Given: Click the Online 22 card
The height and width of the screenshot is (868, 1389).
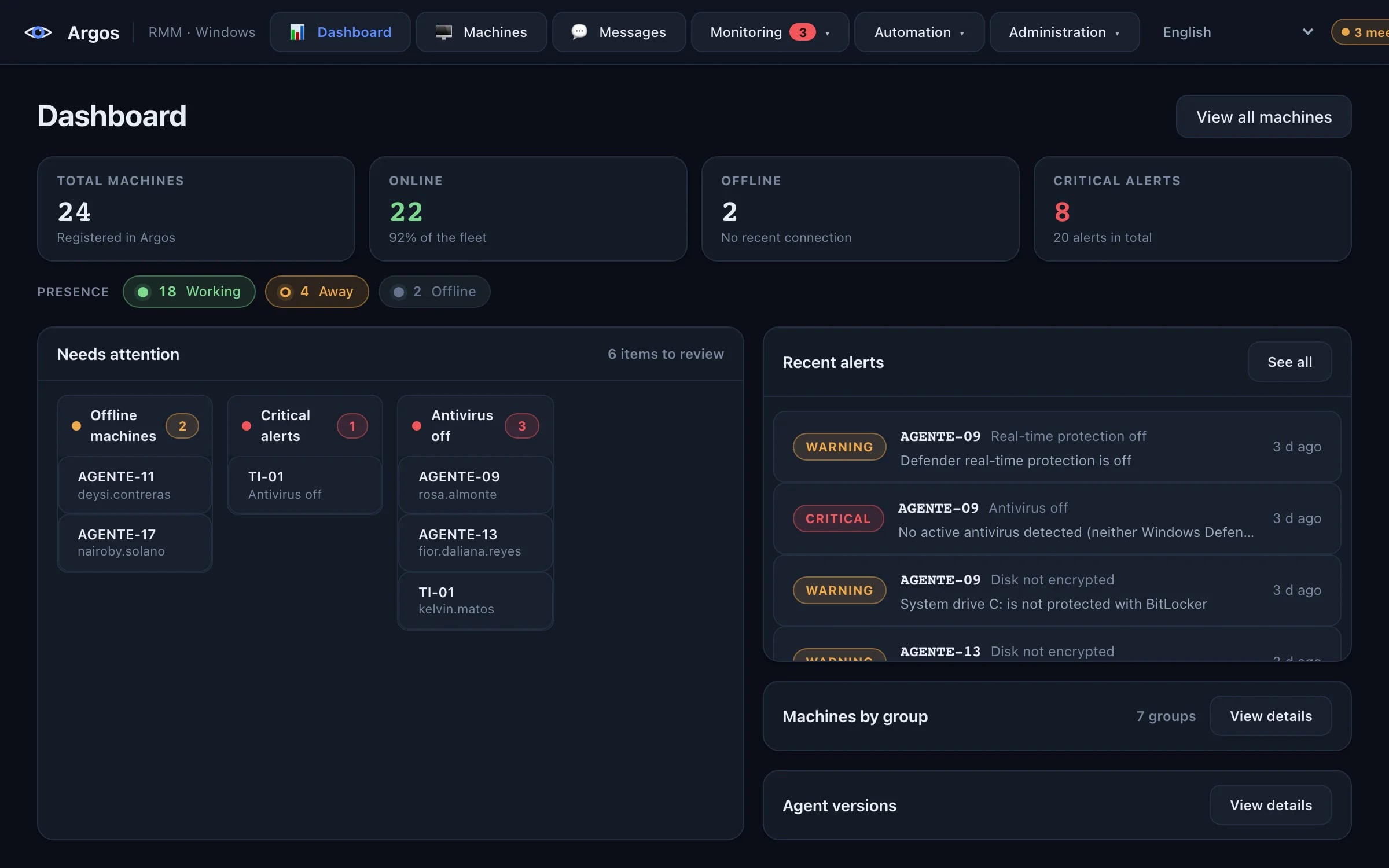Looking at the screenshot, I should click(528, 209).
